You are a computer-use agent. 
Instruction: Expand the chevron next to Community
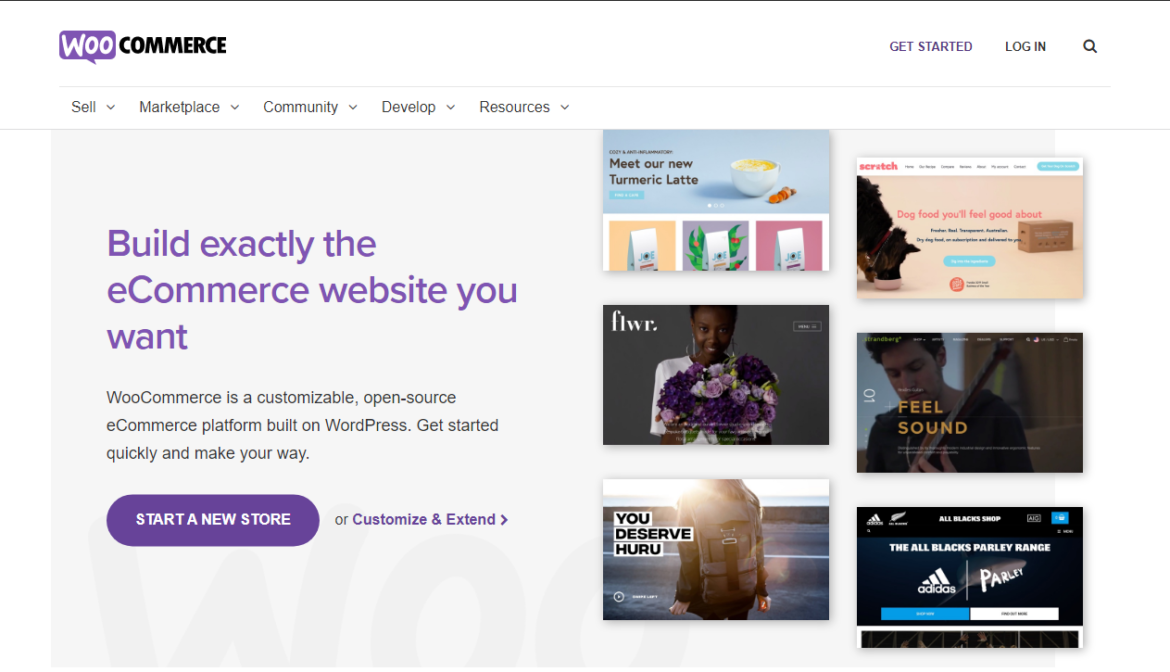(x=353, y=107)
